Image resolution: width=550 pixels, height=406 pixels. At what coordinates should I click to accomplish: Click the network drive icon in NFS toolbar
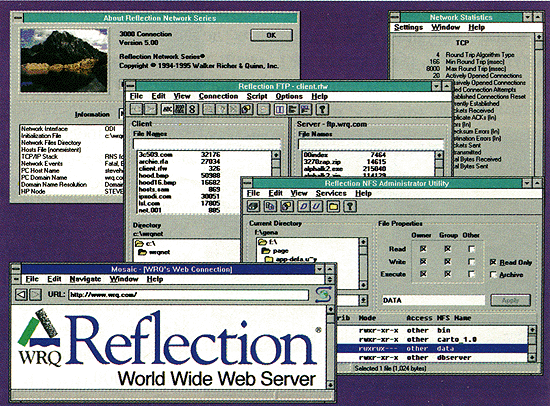[x=253, y=206]
